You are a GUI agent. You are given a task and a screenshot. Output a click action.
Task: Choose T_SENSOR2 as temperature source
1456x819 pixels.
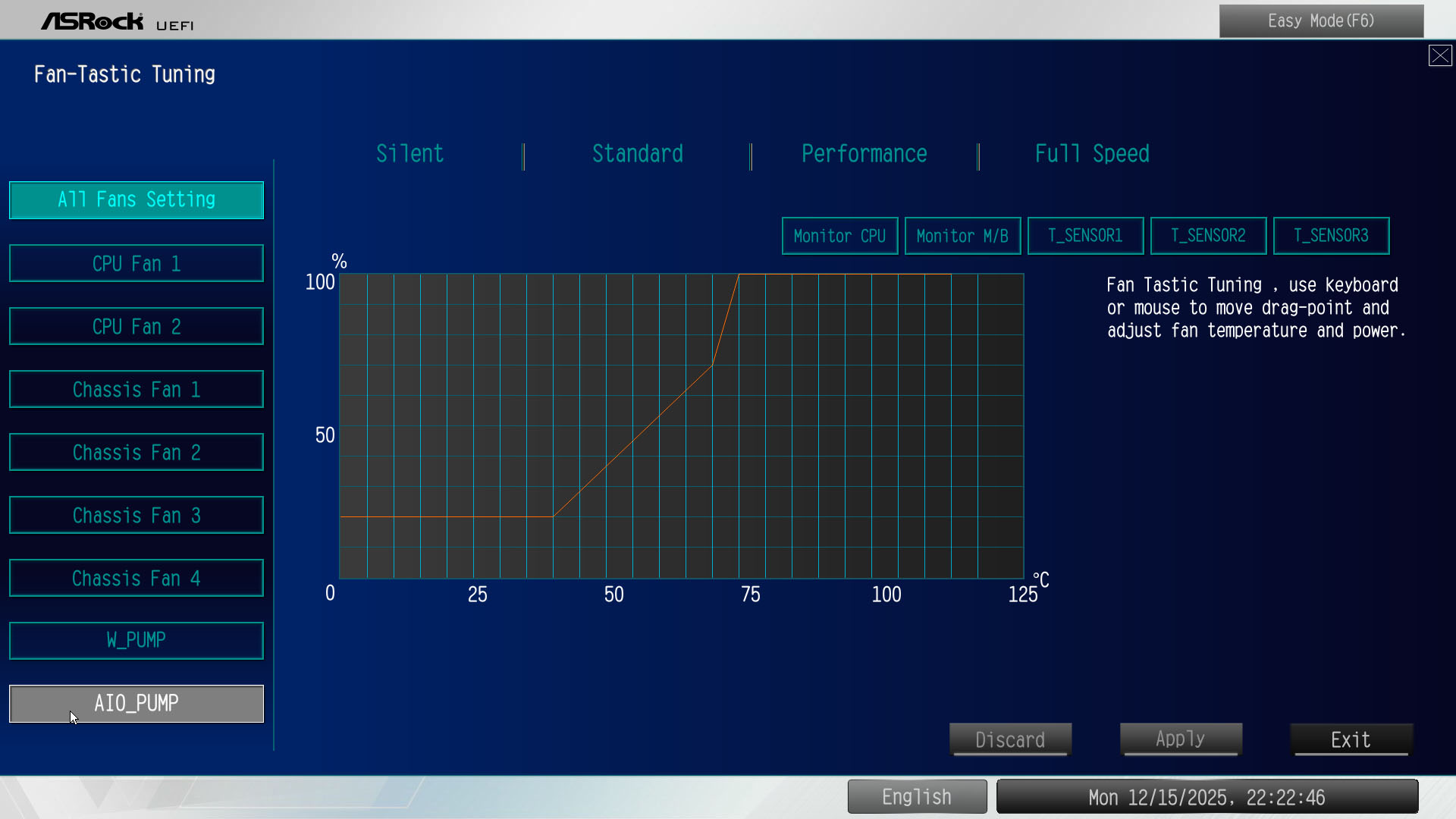[1208, 236]
